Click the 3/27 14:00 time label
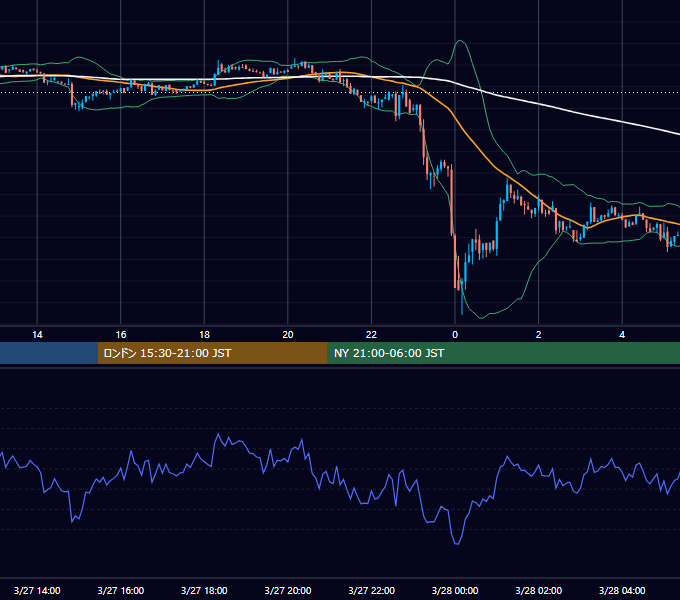 click(x=37, y=590)
